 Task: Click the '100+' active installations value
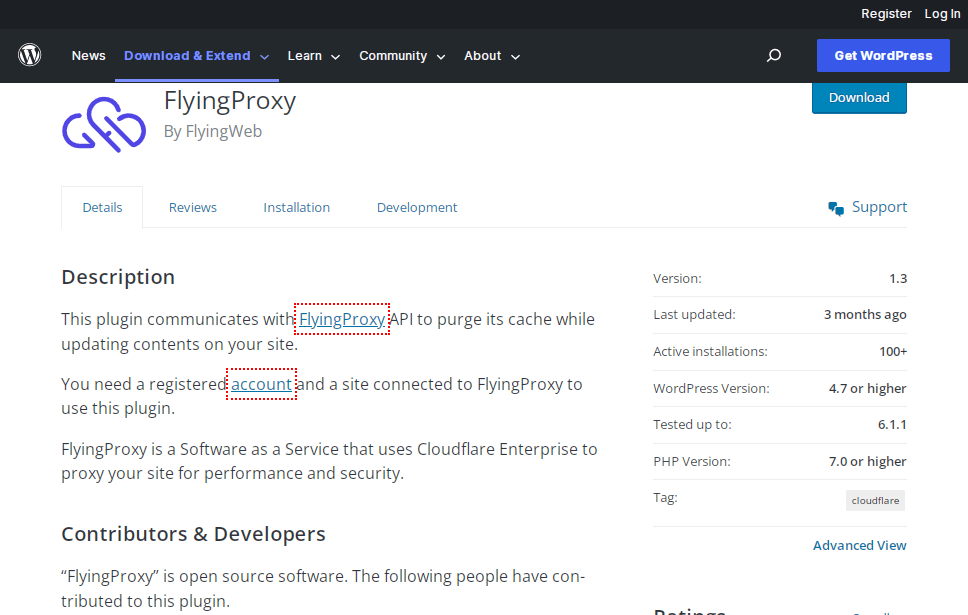point(893,351)
